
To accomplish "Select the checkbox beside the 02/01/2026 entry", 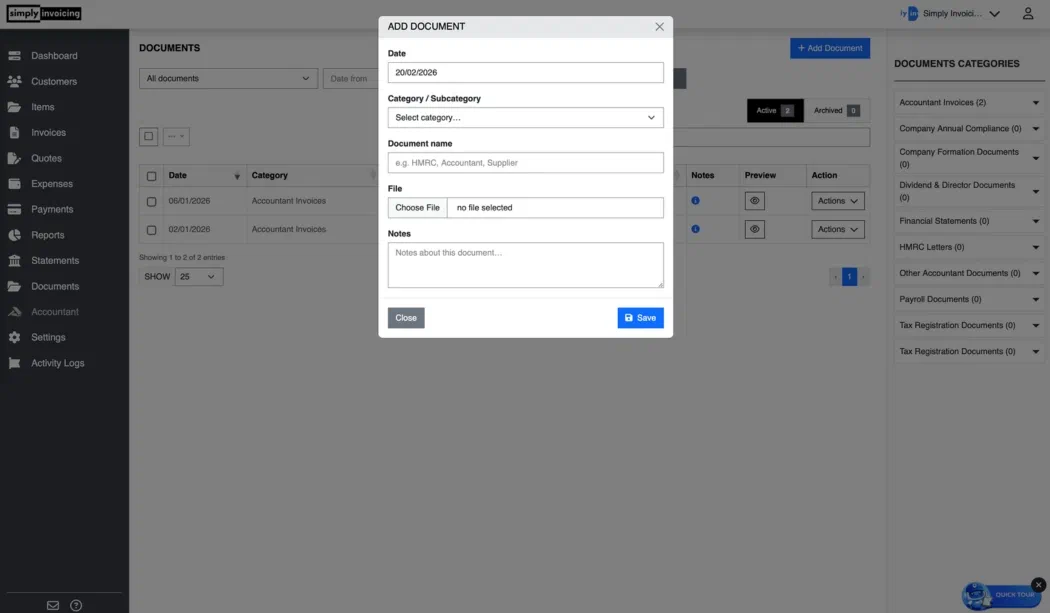I will click(x=151, y=229).
